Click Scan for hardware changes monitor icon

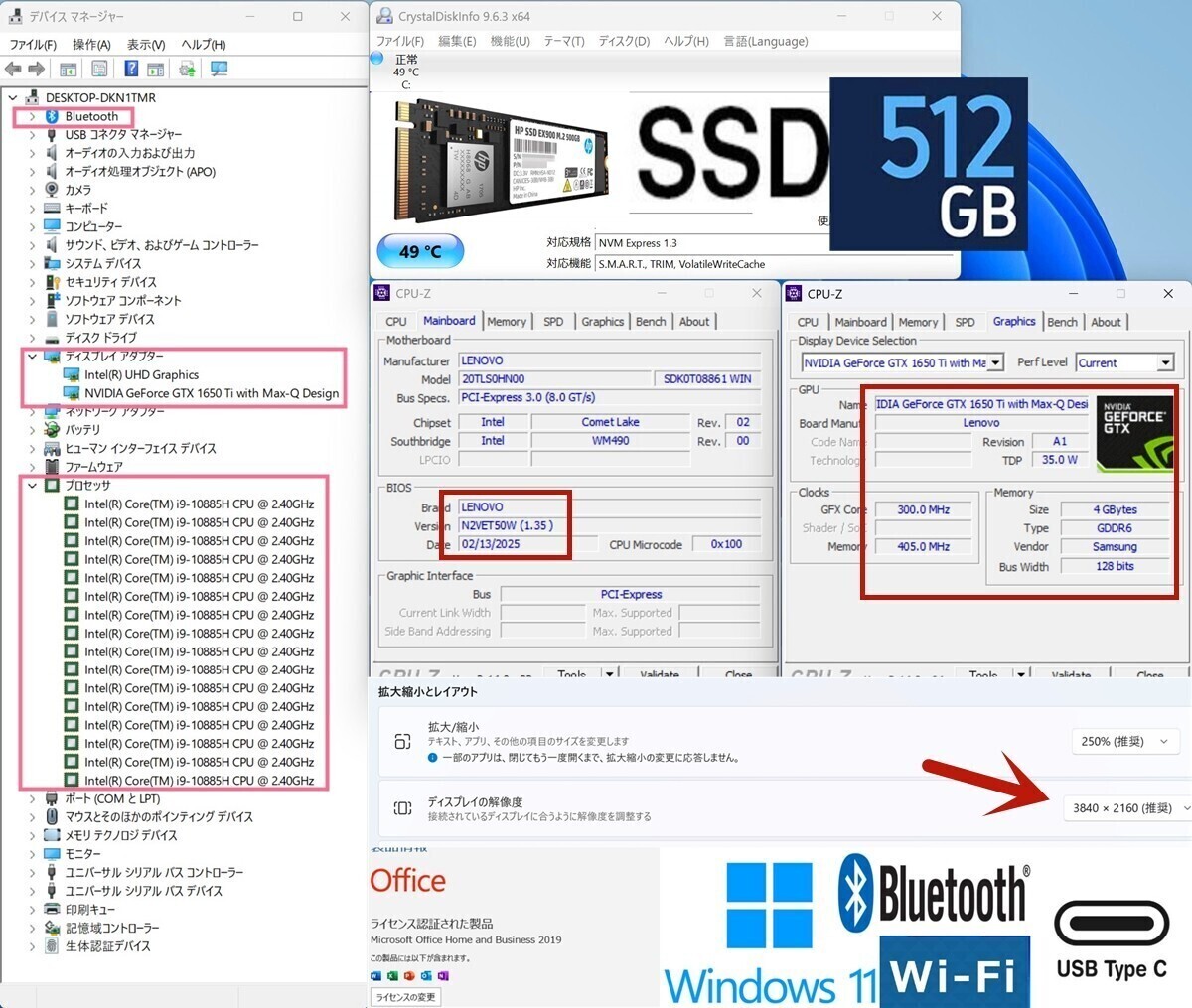[x=219, y=69]
